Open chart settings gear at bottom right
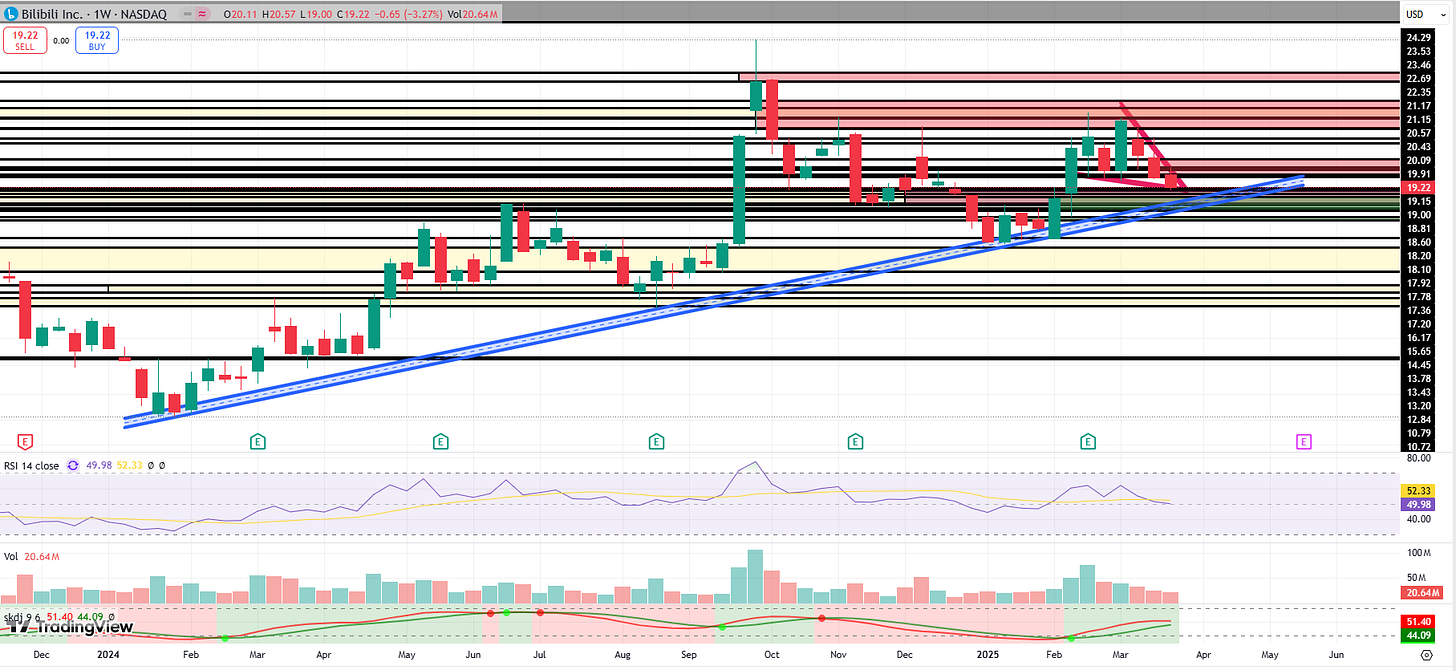 click(1429, 653)
